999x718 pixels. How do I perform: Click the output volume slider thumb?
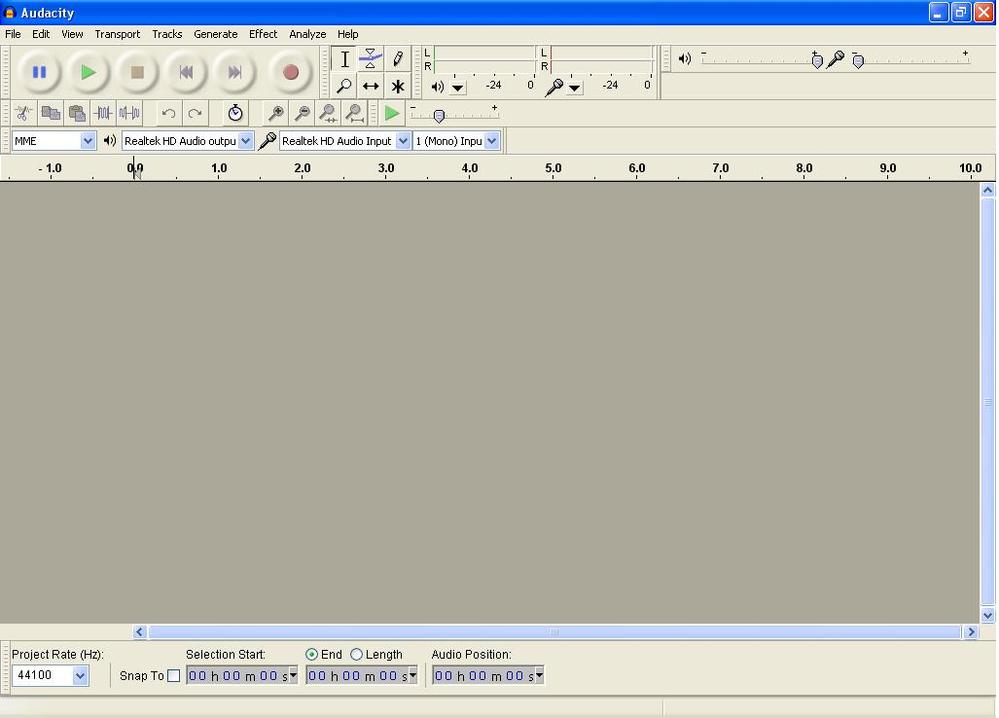point(817,61)
